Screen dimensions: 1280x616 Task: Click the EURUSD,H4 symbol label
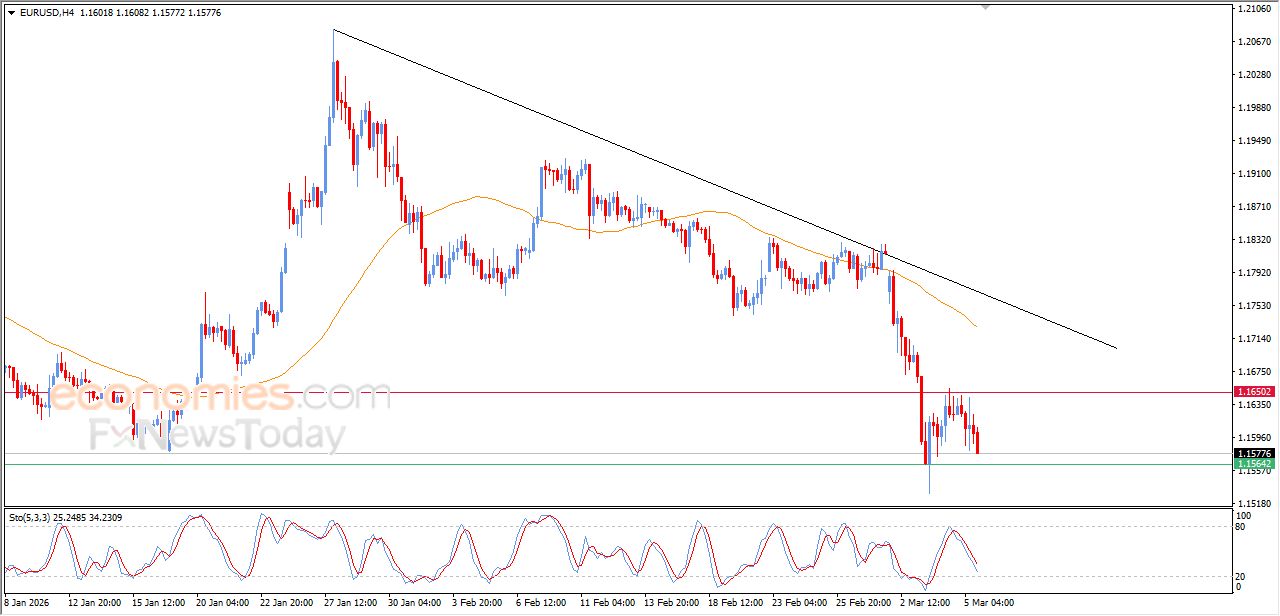click(x=47, y=13)
